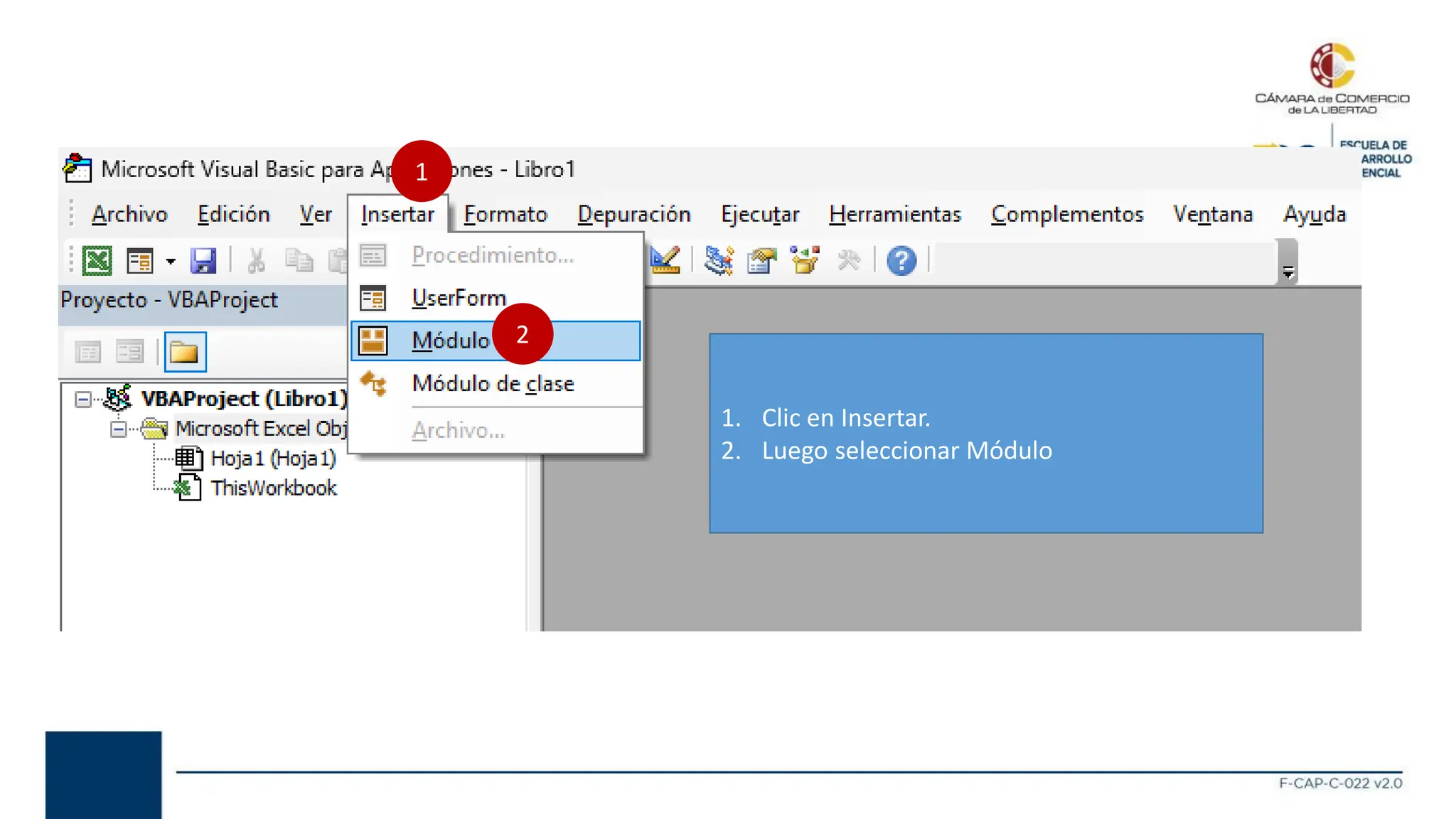Image resolution: width=1456 pixels, height=819 pixels.
Task: Click the Insert UserForm toolbar icon
Action: point(140,261)
